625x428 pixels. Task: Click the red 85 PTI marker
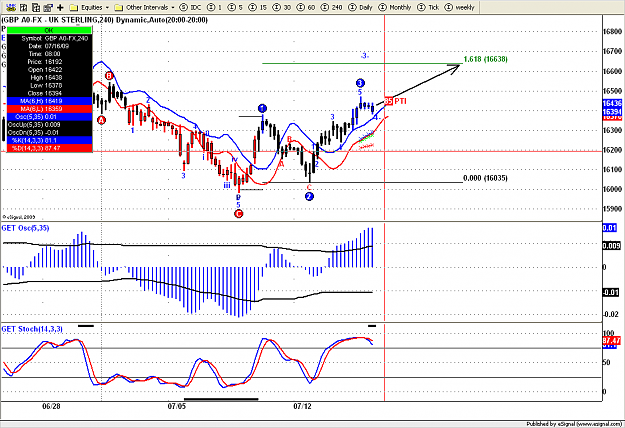[x=395, y=101]
